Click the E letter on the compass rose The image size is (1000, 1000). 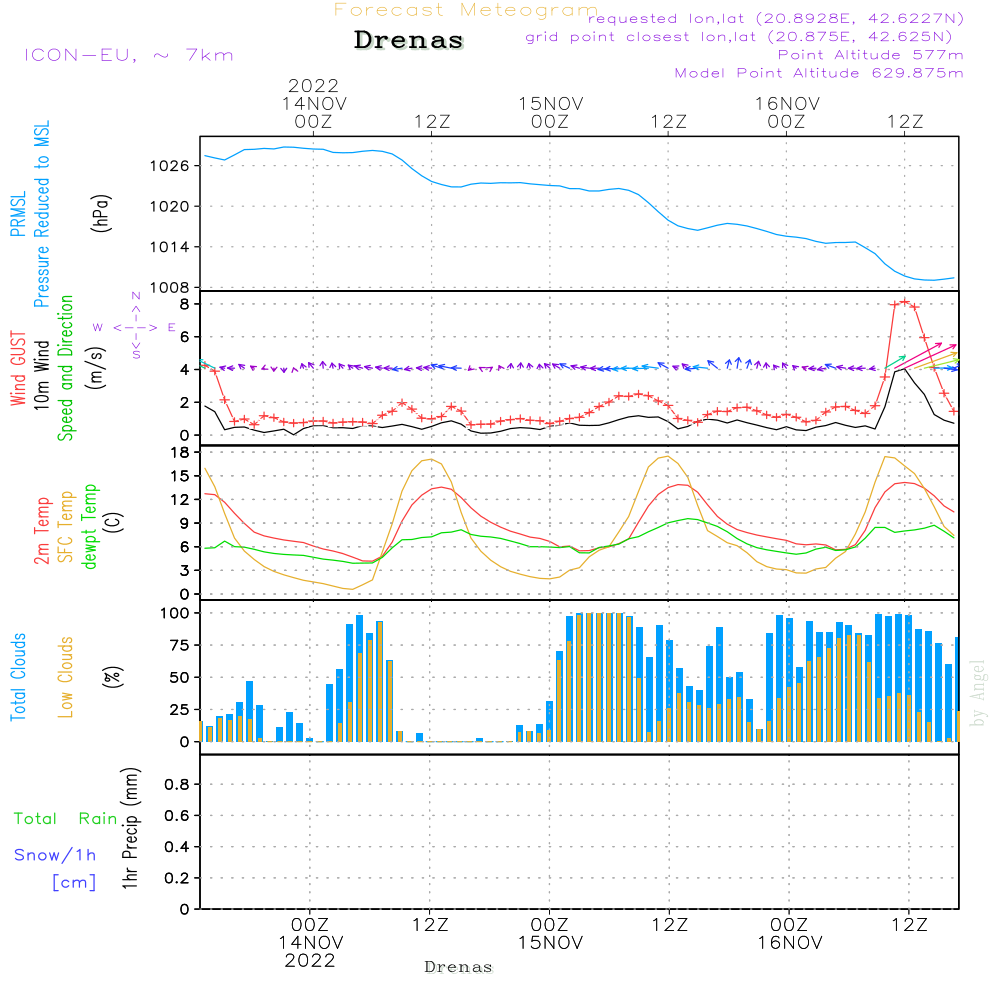pyautogui.click(x=172, y=327)
